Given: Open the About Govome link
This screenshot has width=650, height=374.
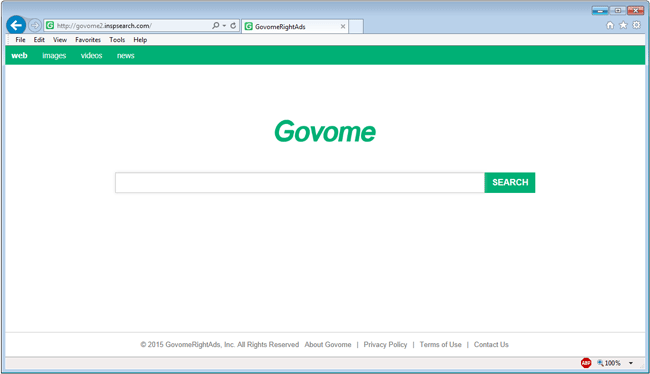Looking at the screenshot, I should (x=328, y=345).
